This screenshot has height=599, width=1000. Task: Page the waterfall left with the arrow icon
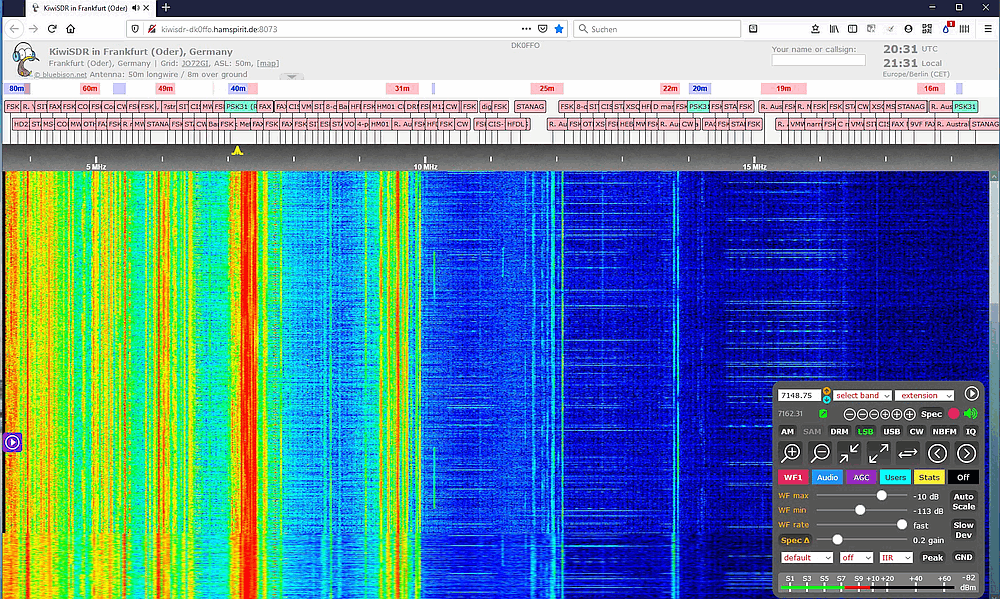(937, 453)
